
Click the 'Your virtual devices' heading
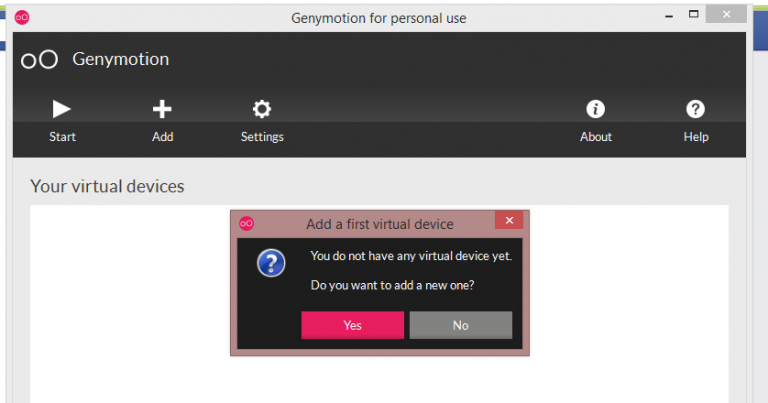tap(107, 186)
